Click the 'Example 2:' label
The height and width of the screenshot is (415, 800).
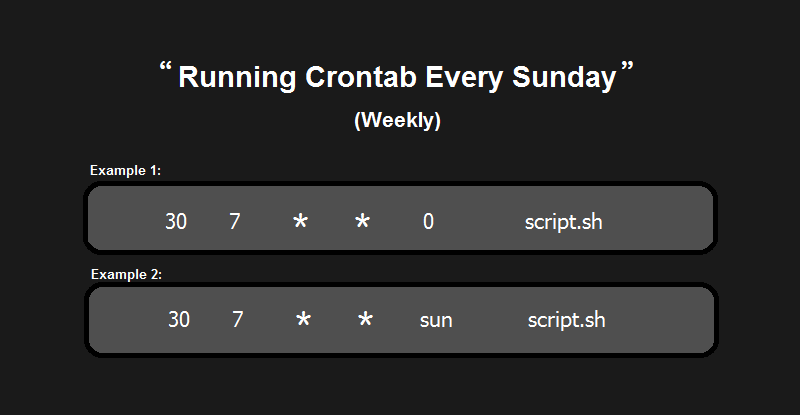127,275
